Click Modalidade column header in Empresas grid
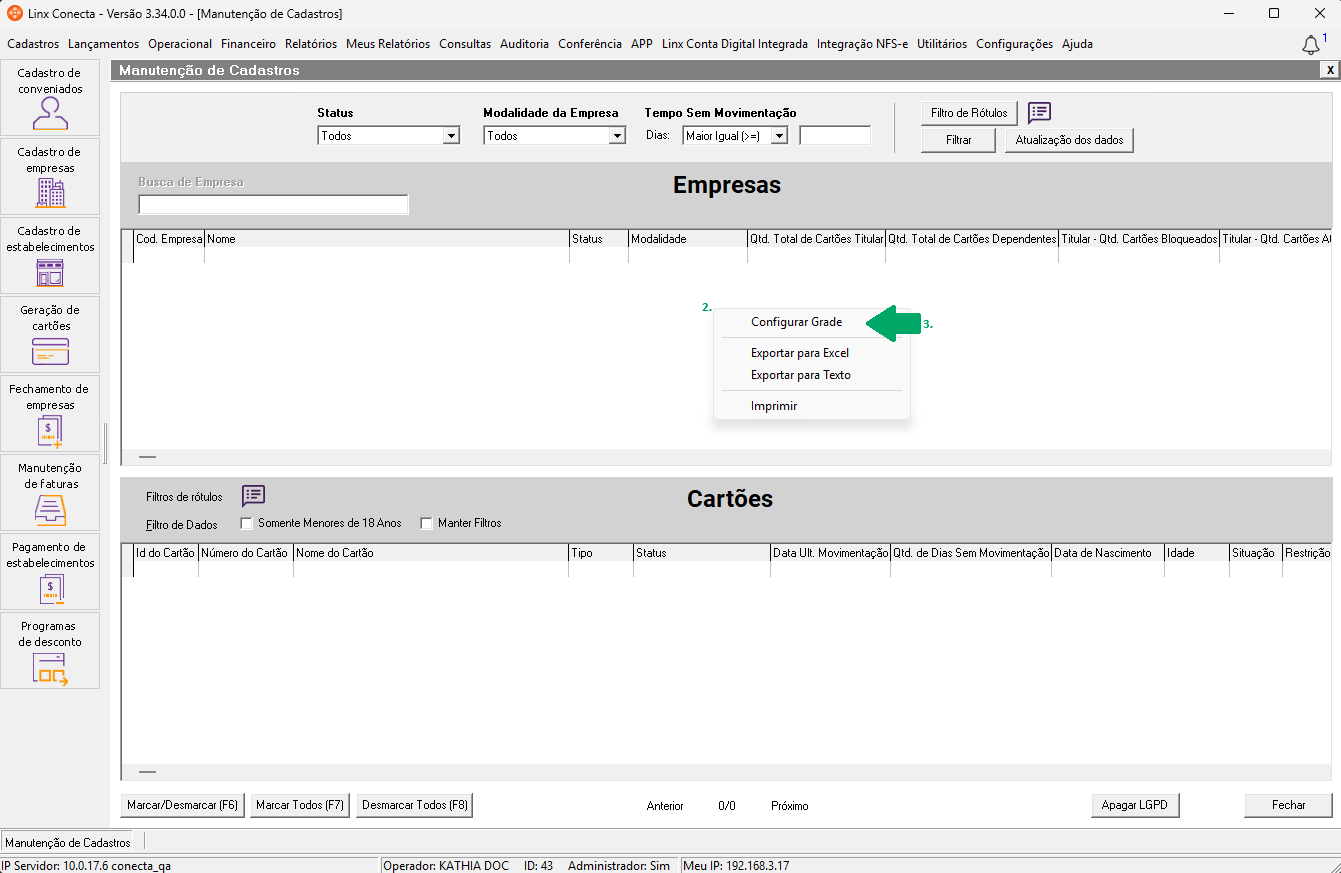The width and height of the screenshot is (1341, 873). (688, 239)
